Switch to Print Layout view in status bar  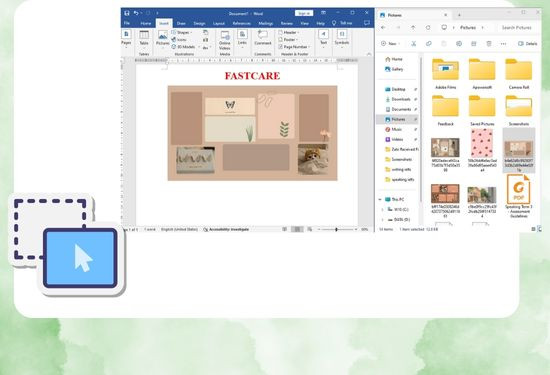click(297, 229)
